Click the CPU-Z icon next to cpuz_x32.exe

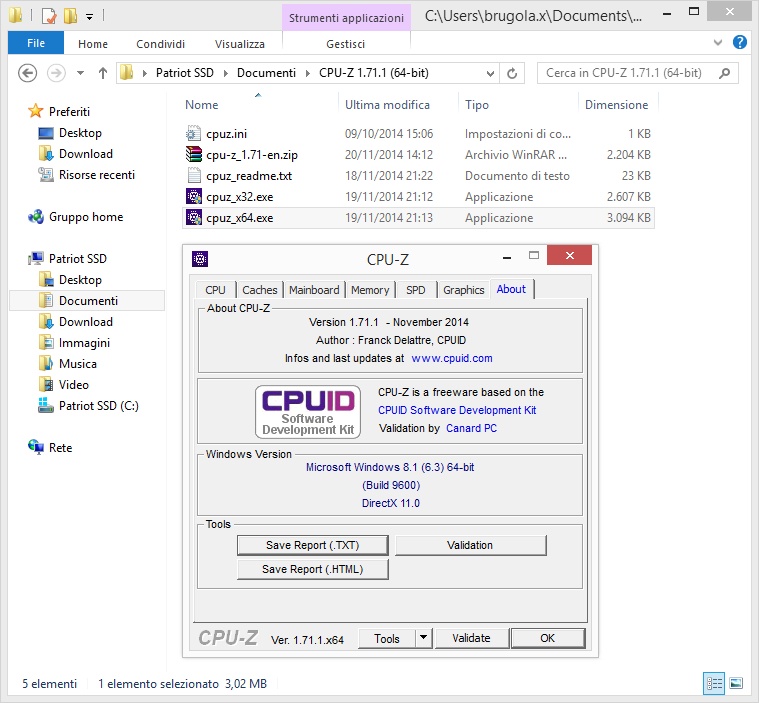(x=194, y=197)
